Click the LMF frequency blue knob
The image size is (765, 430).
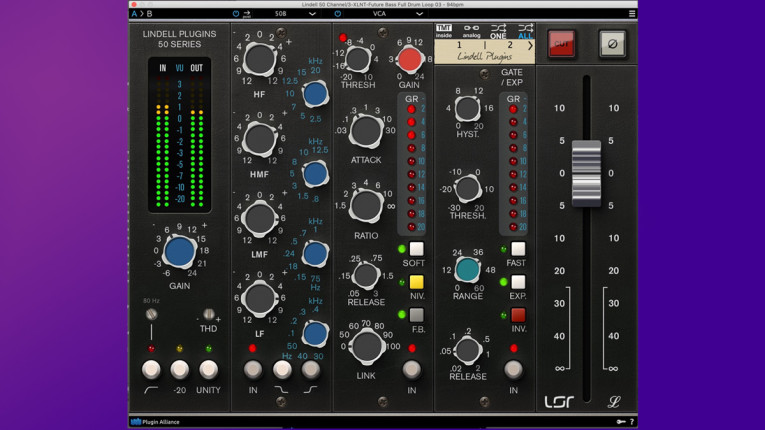(x=315, y=254)
